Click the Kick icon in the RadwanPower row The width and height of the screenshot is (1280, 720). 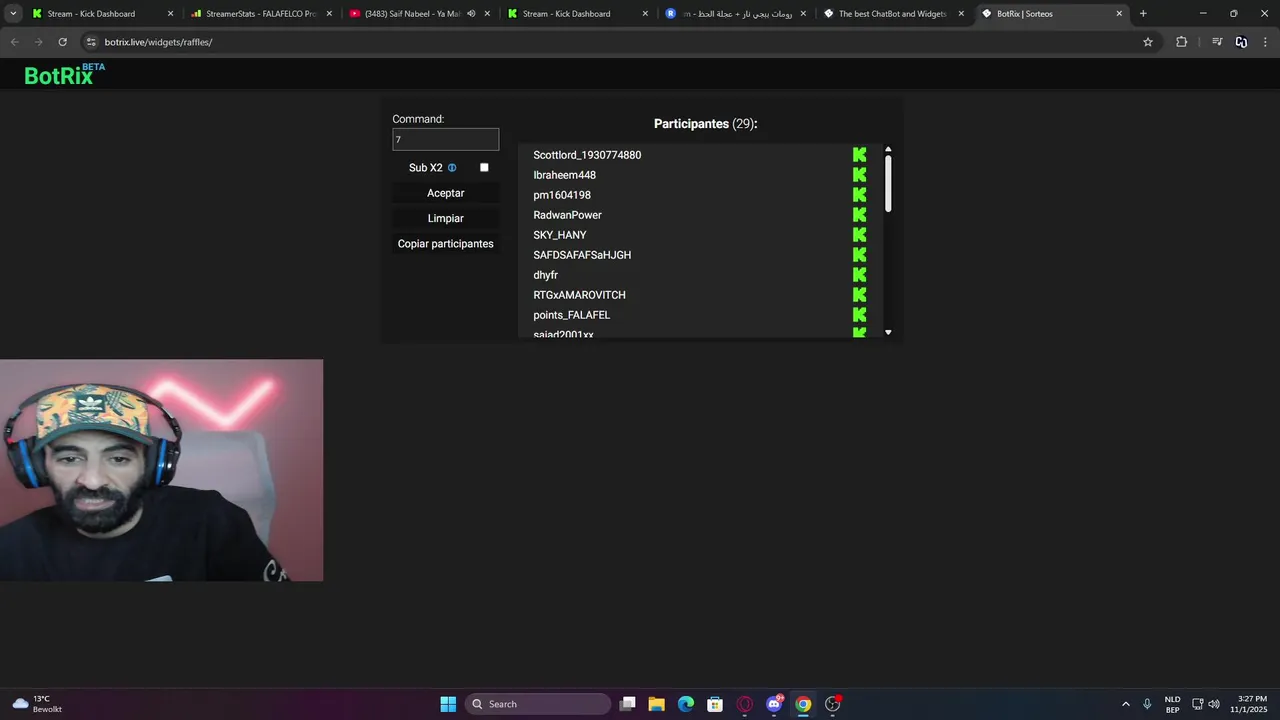859,215
